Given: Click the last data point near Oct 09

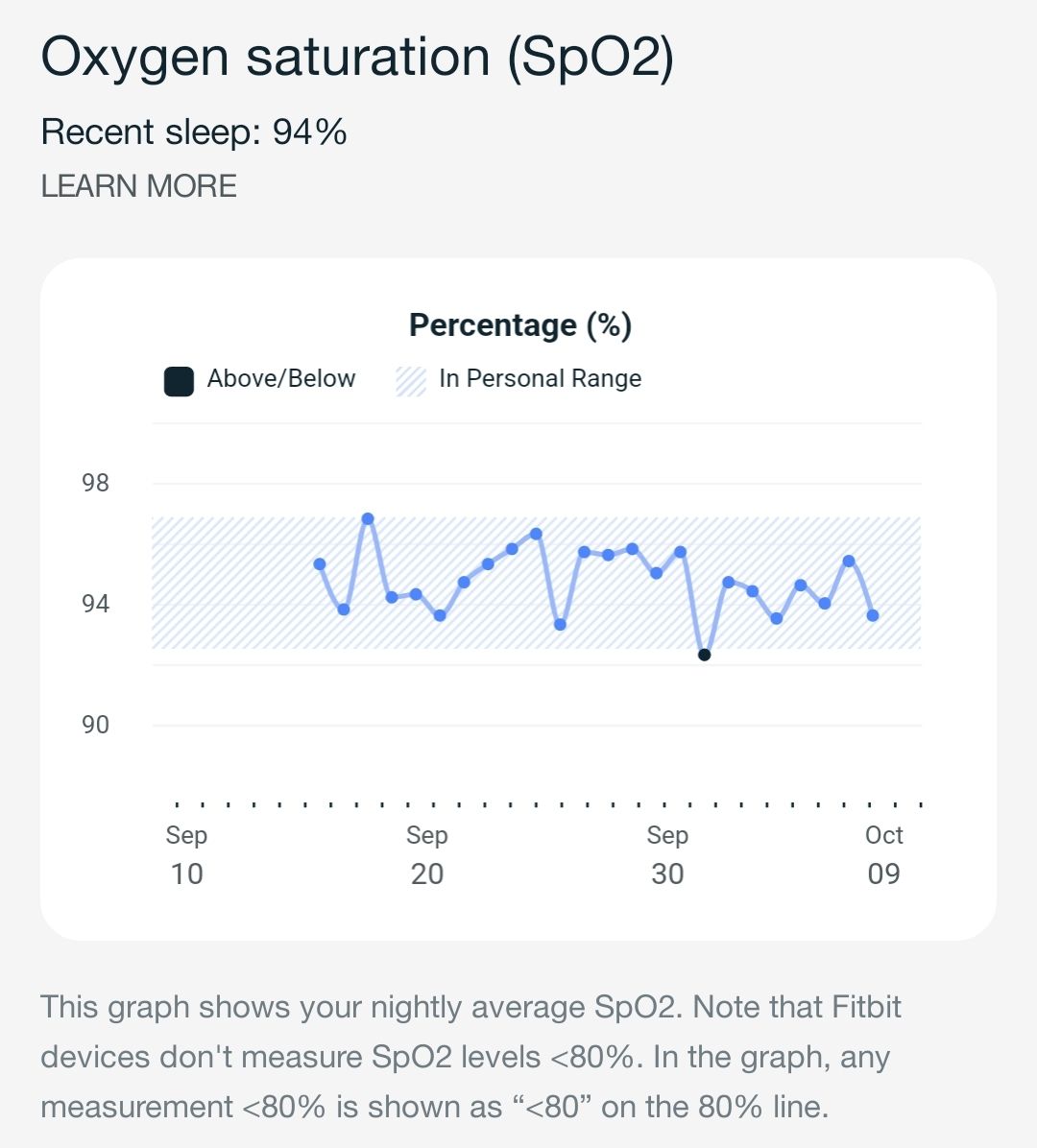Looking at the screenshot, I should coord(873,613).
